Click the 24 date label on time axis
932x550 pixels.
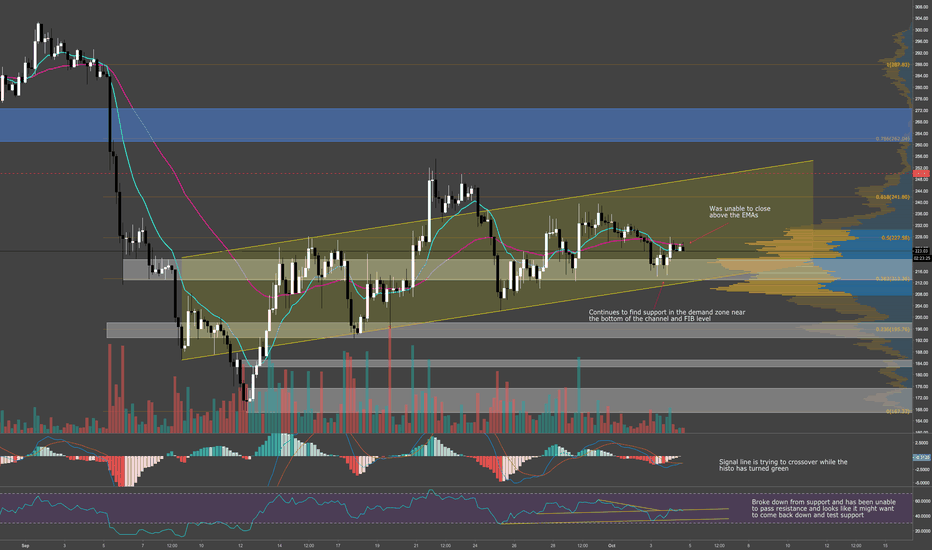475,545
